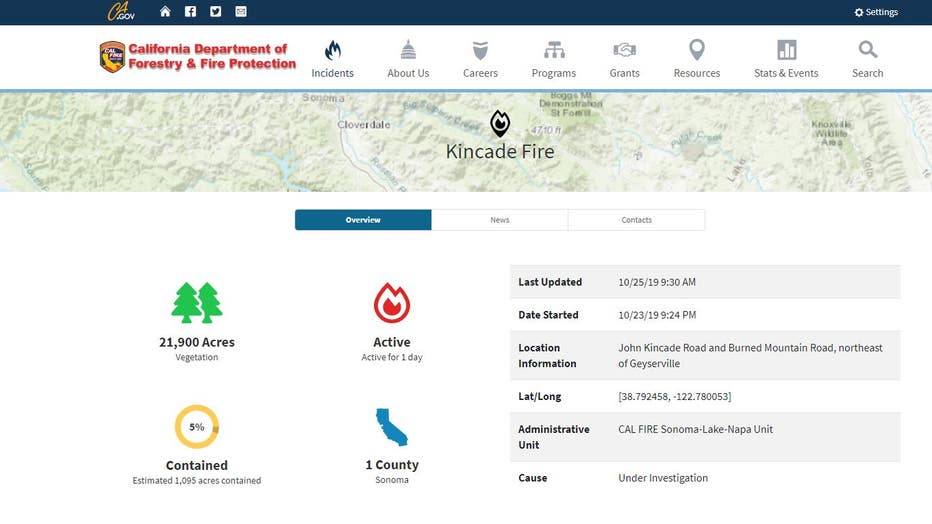Switch to the Contacts tab
Viewport: 932px width, 524px height.
pyautogui.click(x=637, y=220)
